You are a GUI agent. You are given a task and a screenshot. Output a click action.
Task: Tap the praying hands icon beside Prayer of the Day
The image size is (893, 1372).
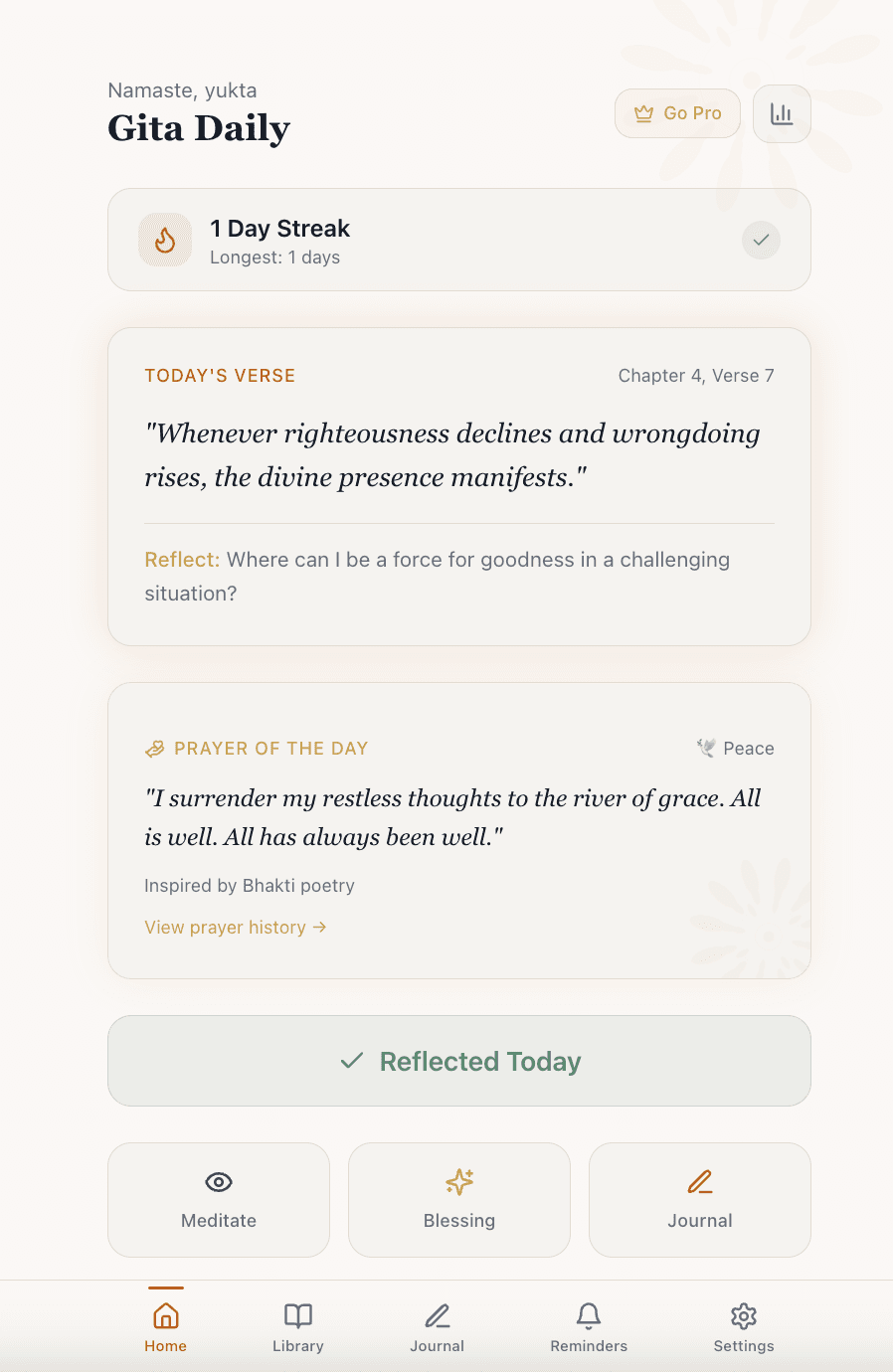[x=154, y=748]
